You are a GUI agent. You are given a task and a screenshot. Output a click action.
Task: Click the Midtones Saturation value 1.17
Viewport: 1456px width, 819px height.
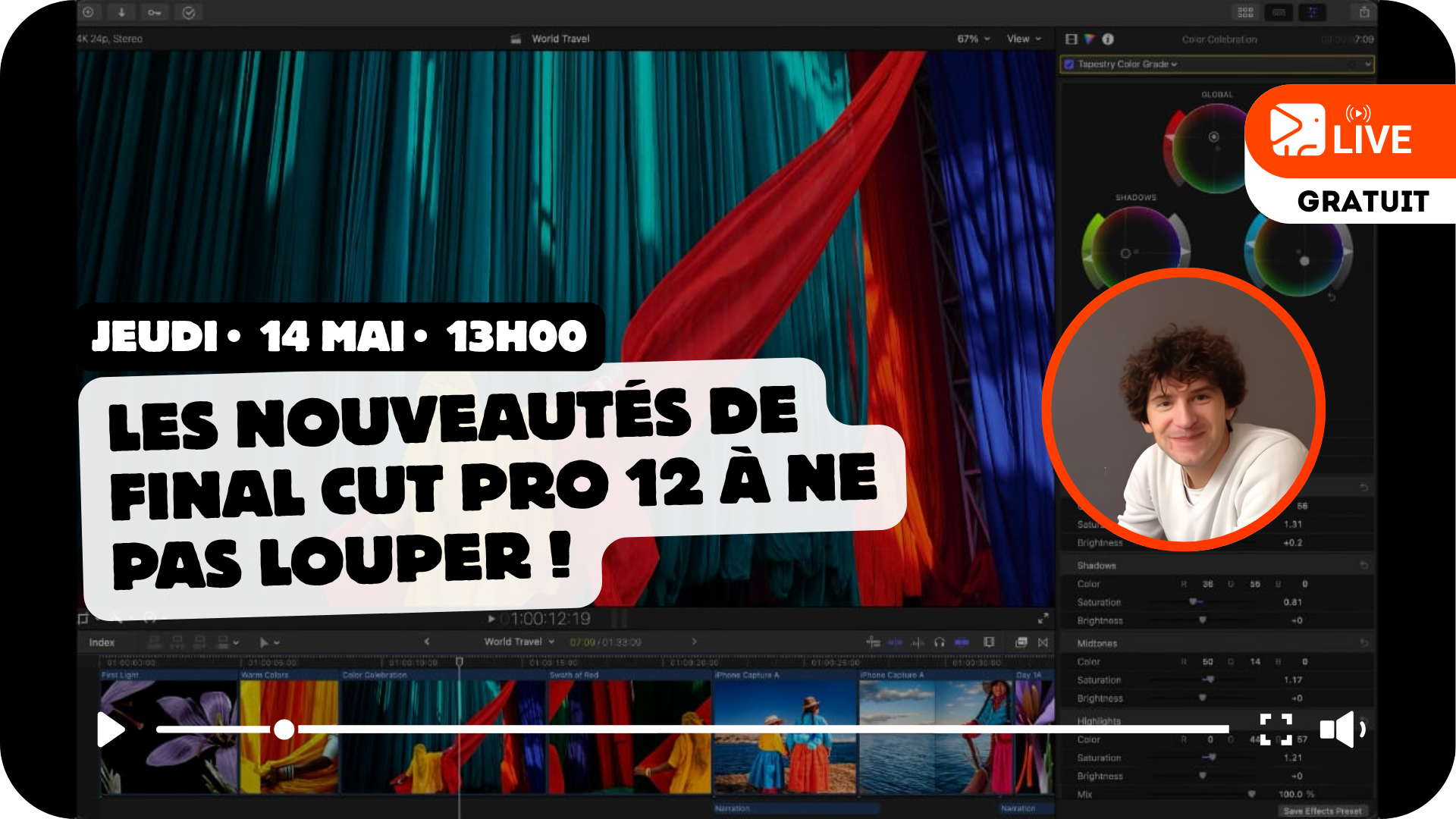(x=1293, y=680)
